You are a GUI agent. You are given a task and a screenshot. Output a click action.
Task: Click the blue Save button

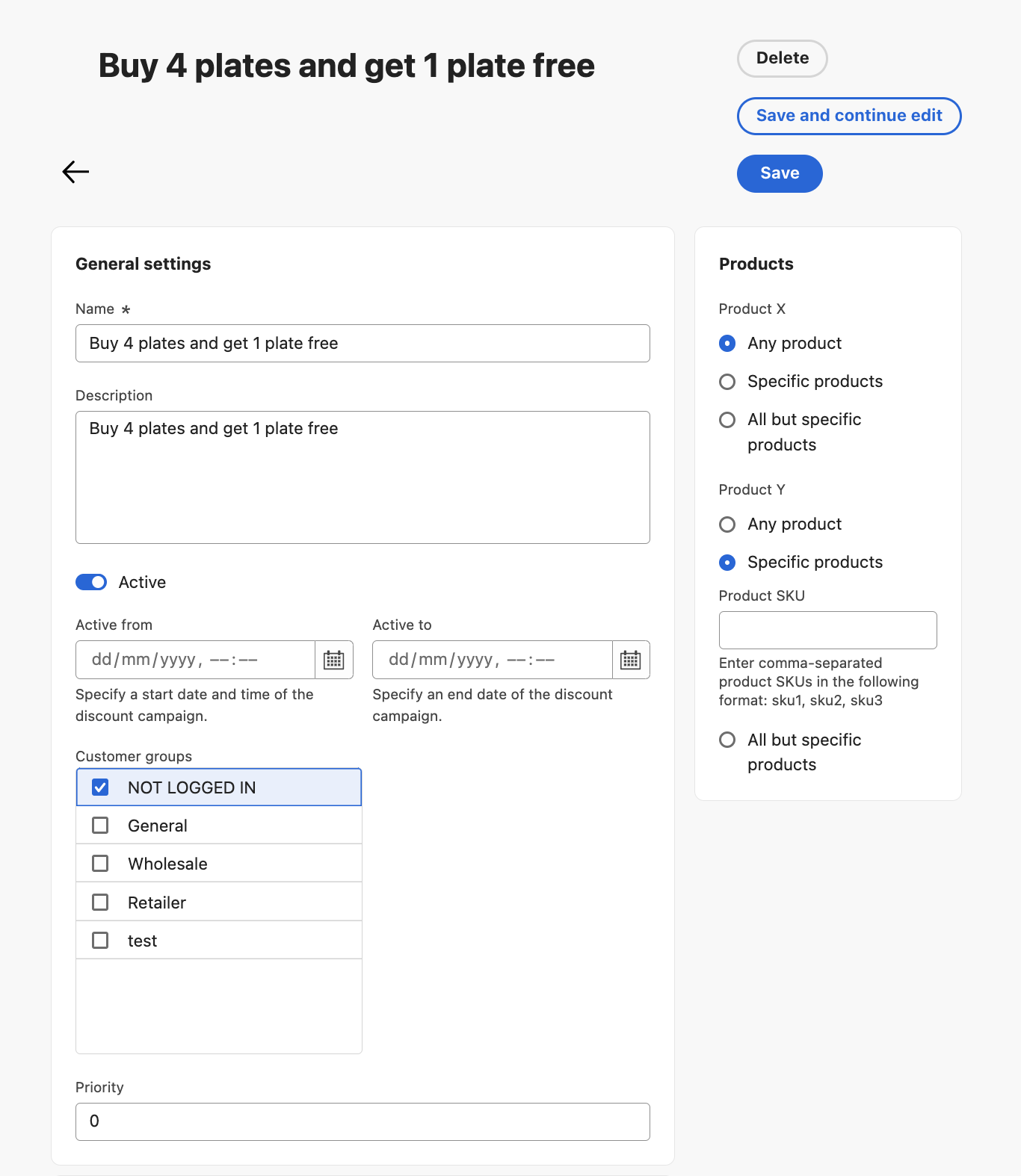(x=780, y=173)
